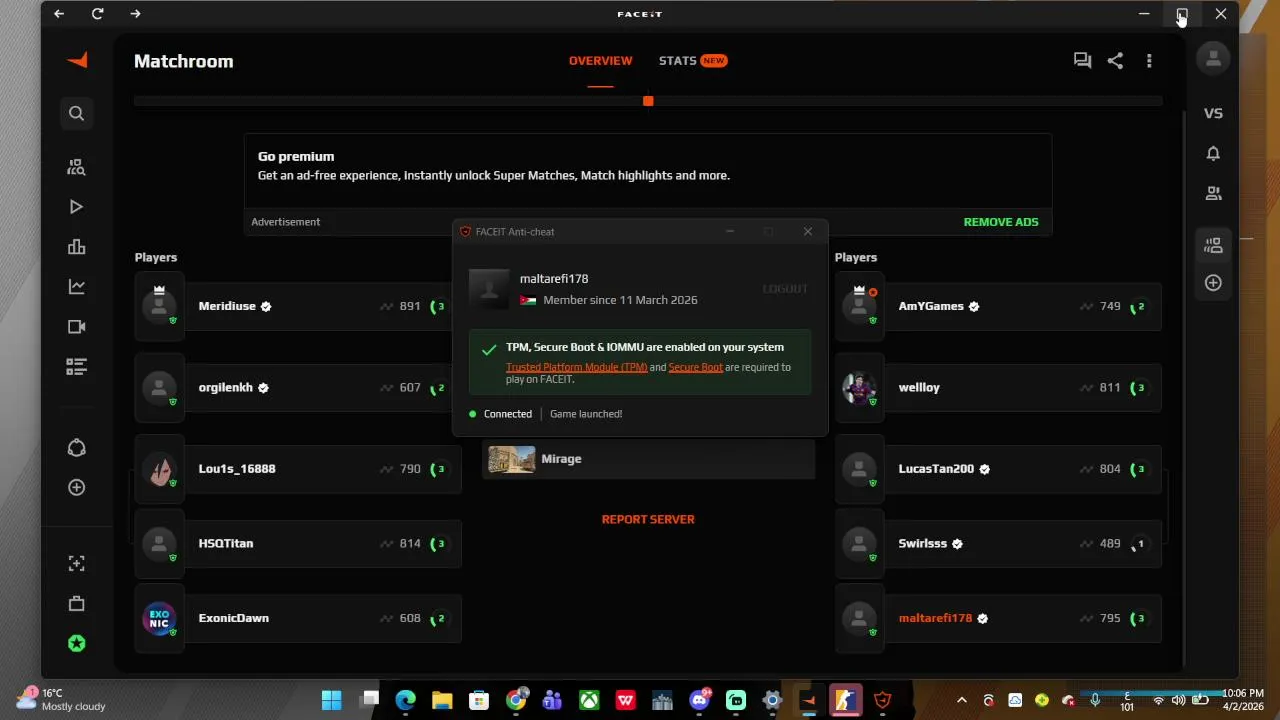
Task: Open the search icon in left sidebar
Action: coord(76,113)
